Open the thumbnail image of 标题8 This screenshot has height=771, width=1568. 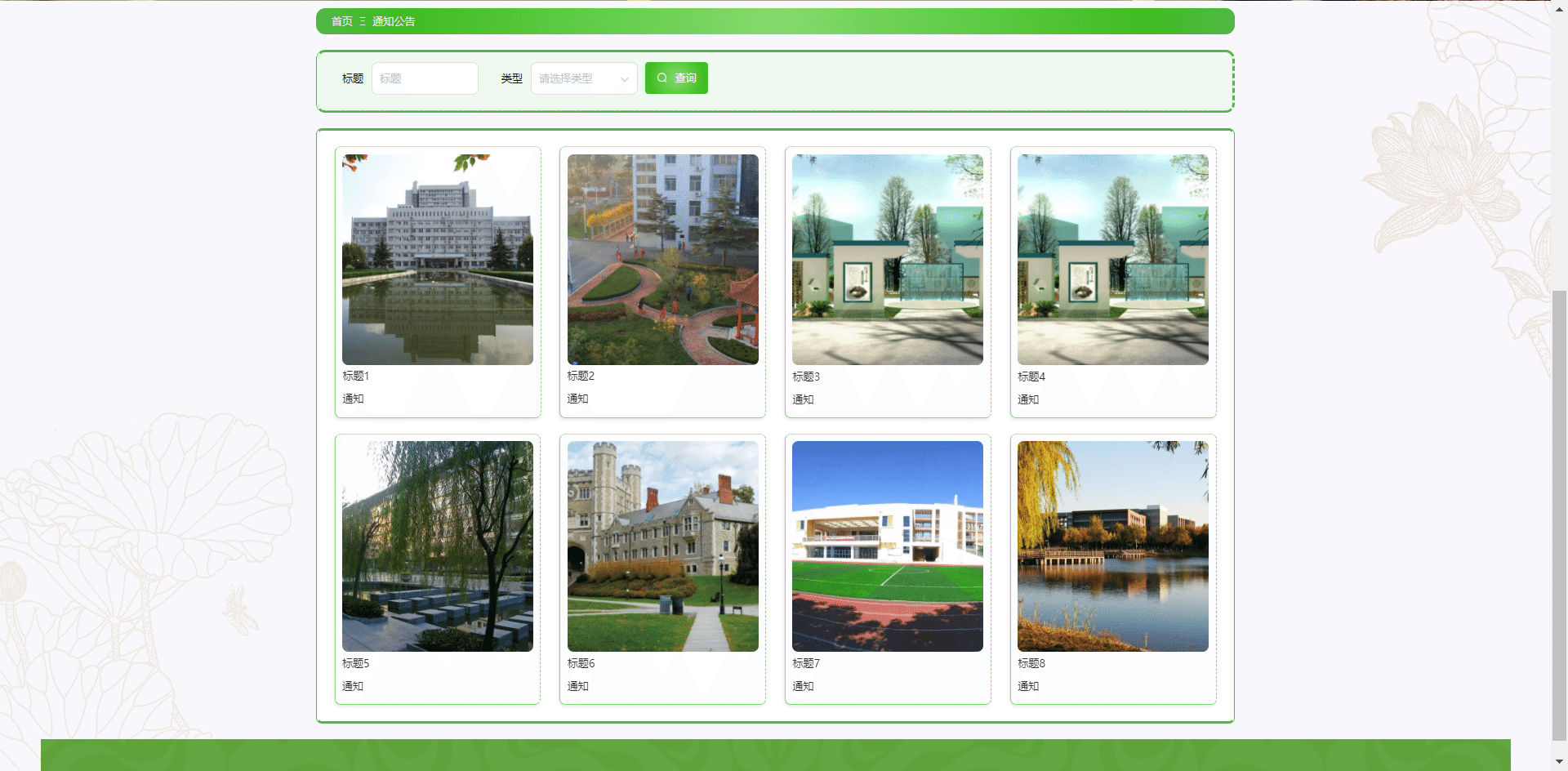1113,546
